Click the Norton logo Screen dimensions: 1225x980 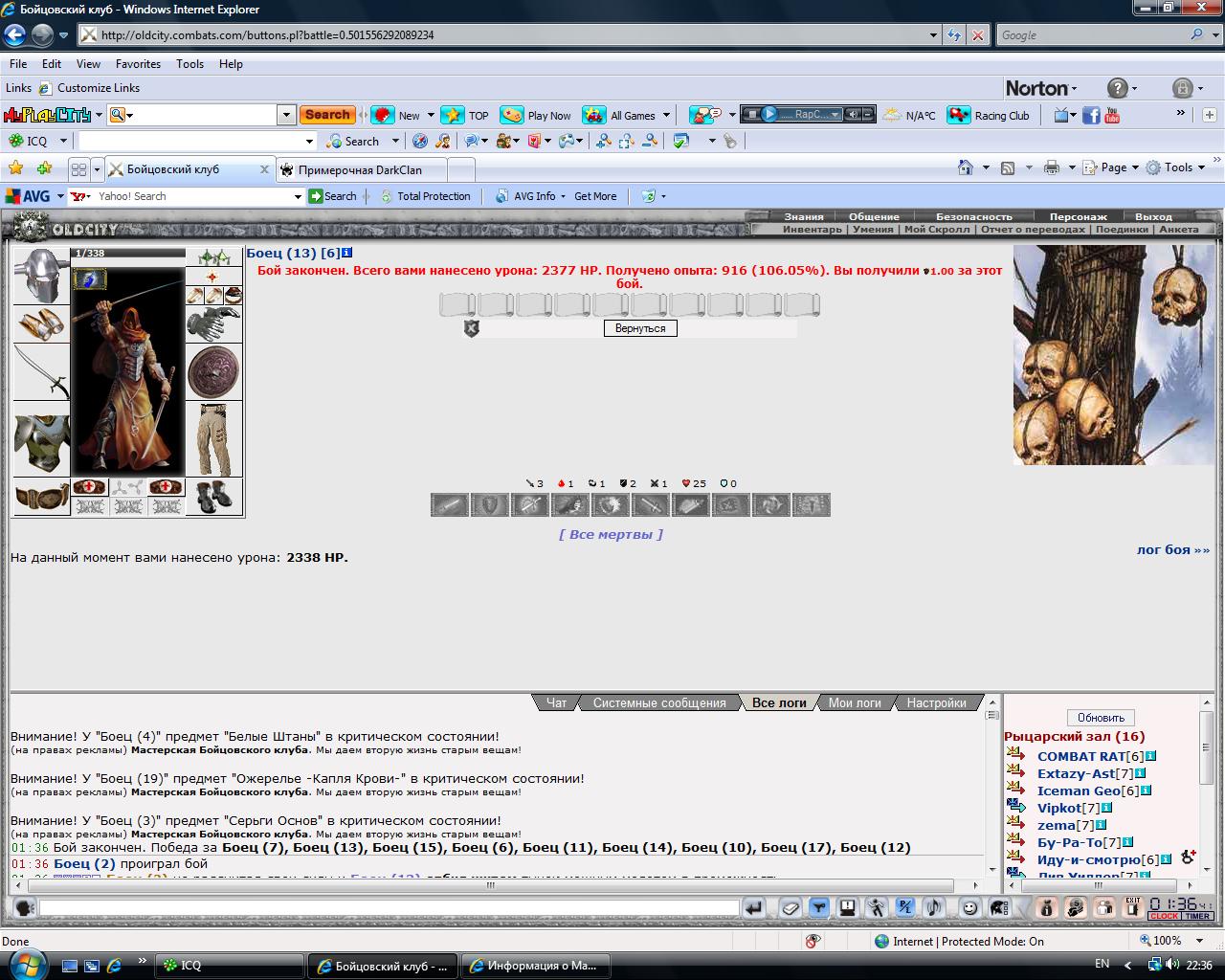1036,88
